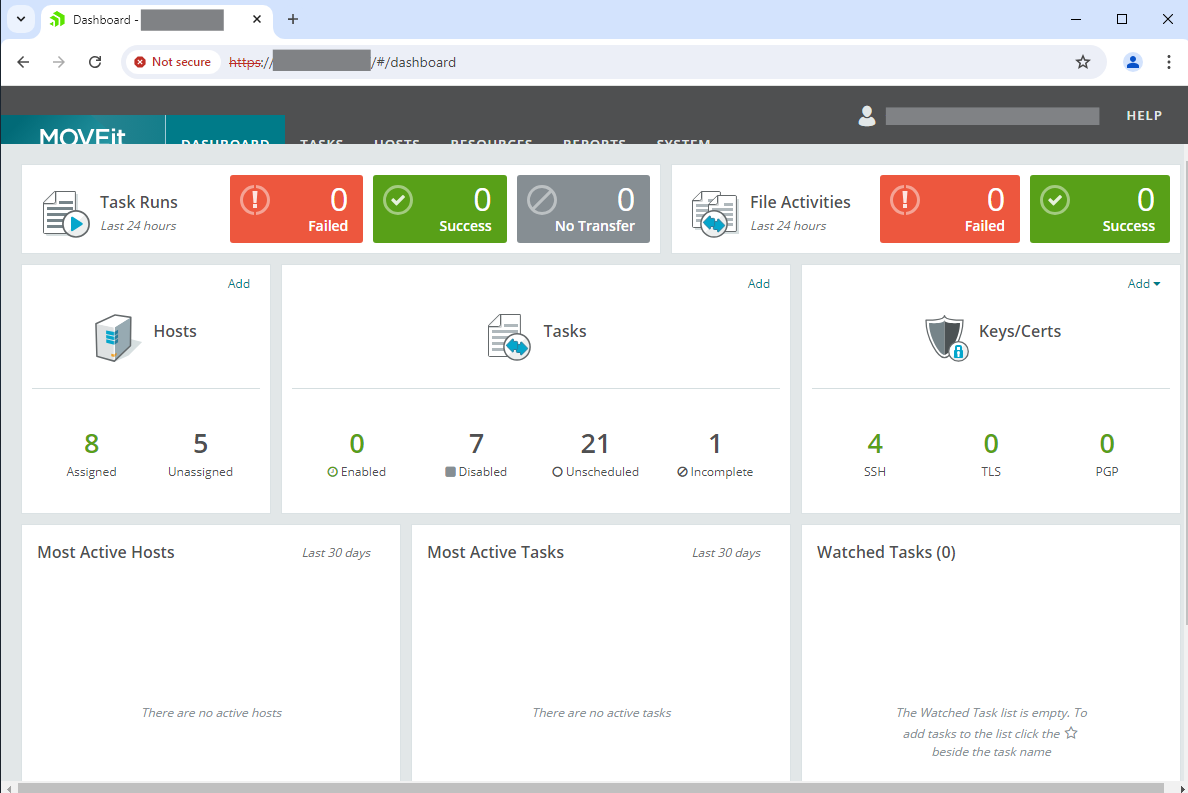Select the Dashboard browser tab
This screenshot has height=793, width=1188.
point(155,20)
